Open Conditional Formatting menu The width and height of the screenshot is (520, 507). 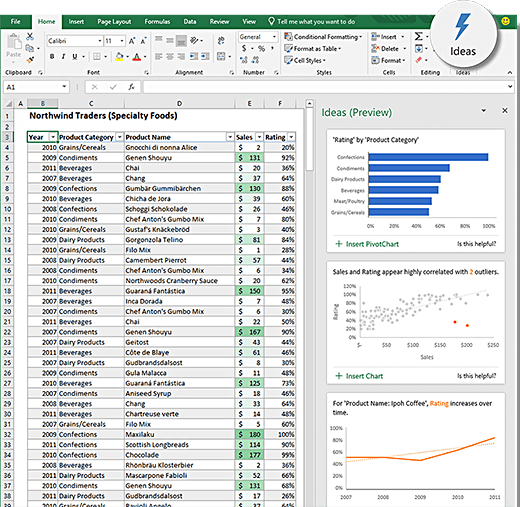323,37
